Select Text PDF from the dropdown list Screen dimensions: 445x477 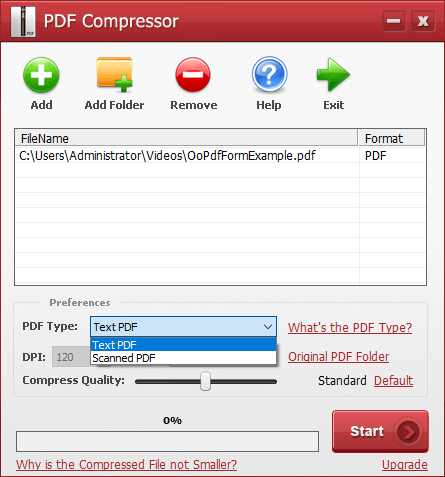pos(183,345)
